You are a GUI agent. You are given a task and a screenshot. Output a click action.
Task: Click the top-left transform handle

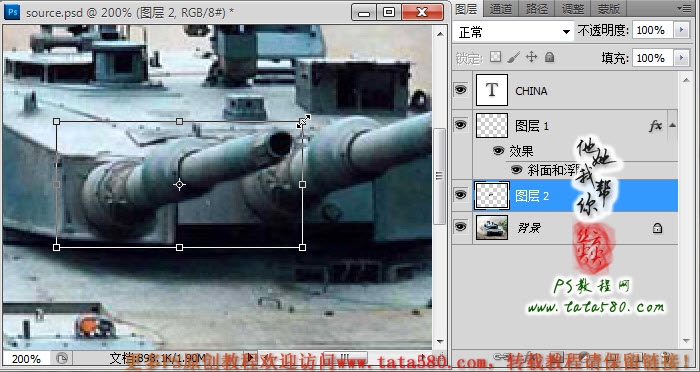pos(56,121)
